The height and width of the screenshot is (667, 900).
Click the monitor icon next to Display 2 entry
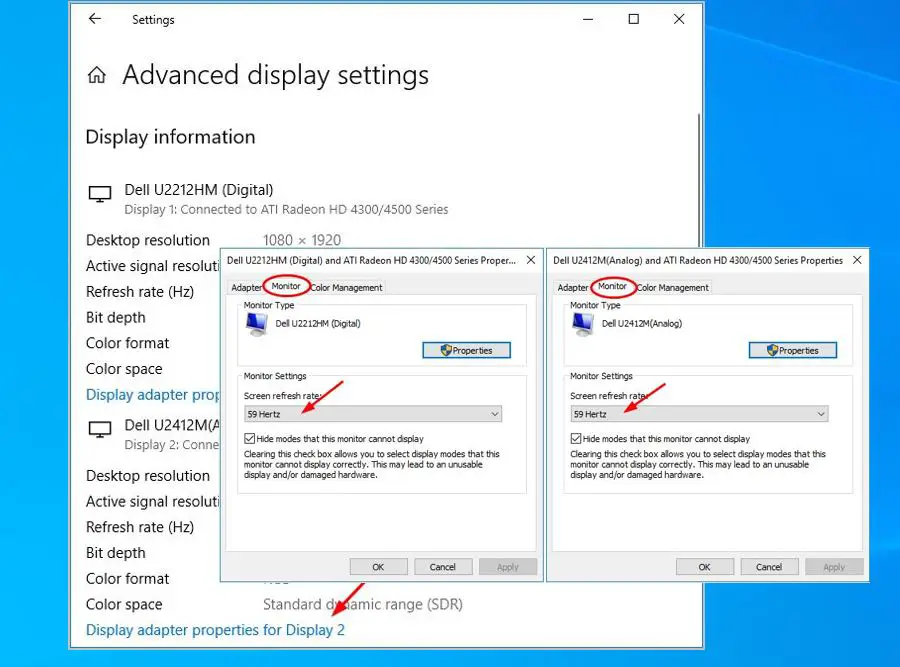tap(99, 429)
